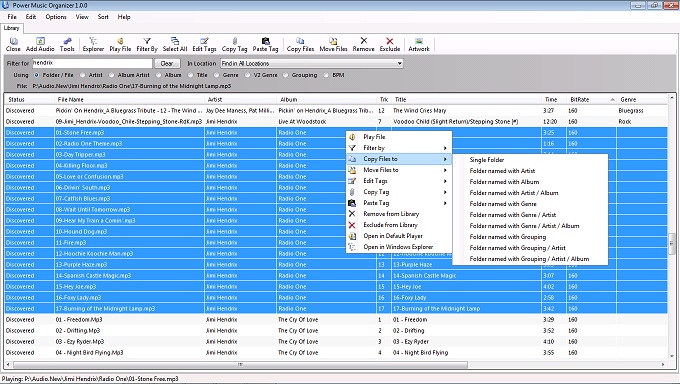
Task: Click the Remove toolbar icon
Action: click(x=363, y=45)
